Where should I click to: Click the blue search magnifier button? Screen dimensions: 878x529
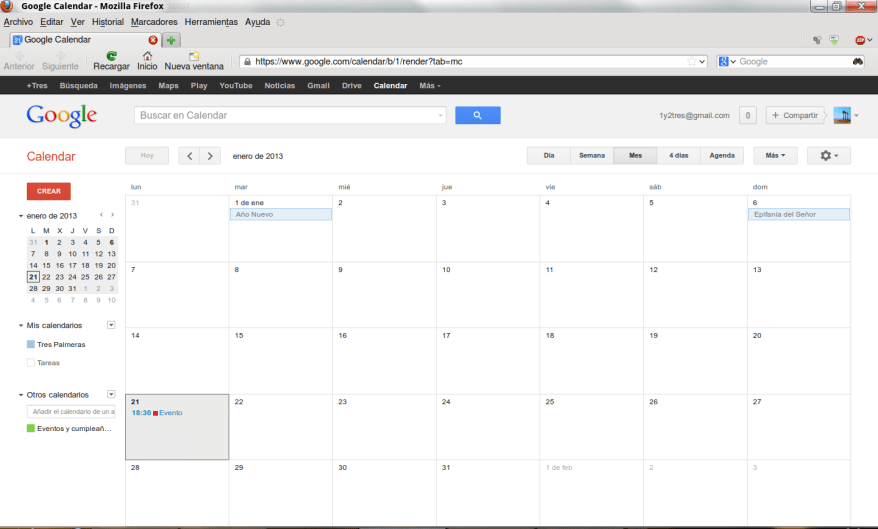click(x=478, y=115)
